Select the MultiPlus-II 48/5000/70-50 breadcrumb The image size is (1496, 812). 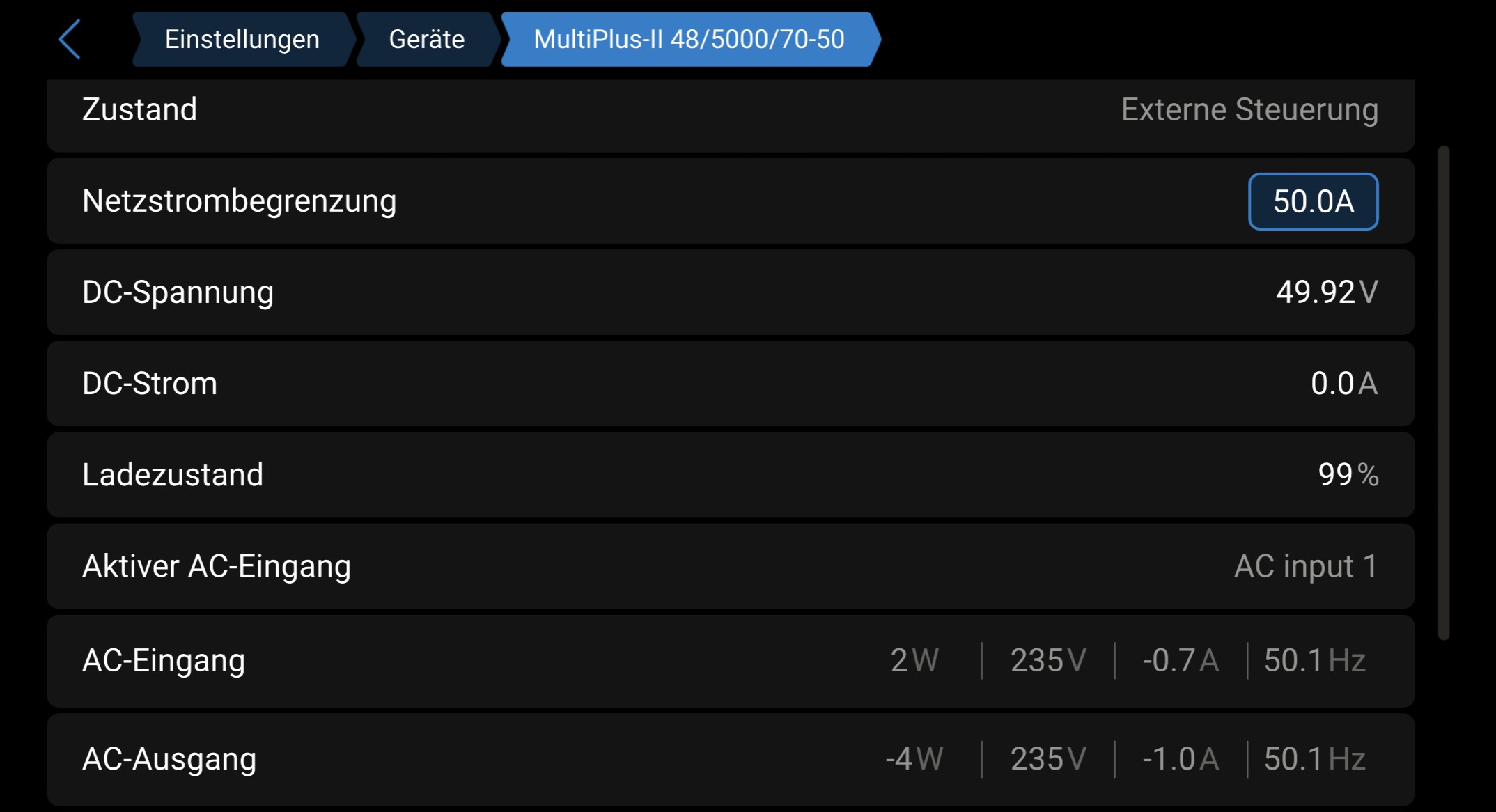pyautogui.click(x=689, y=40)
